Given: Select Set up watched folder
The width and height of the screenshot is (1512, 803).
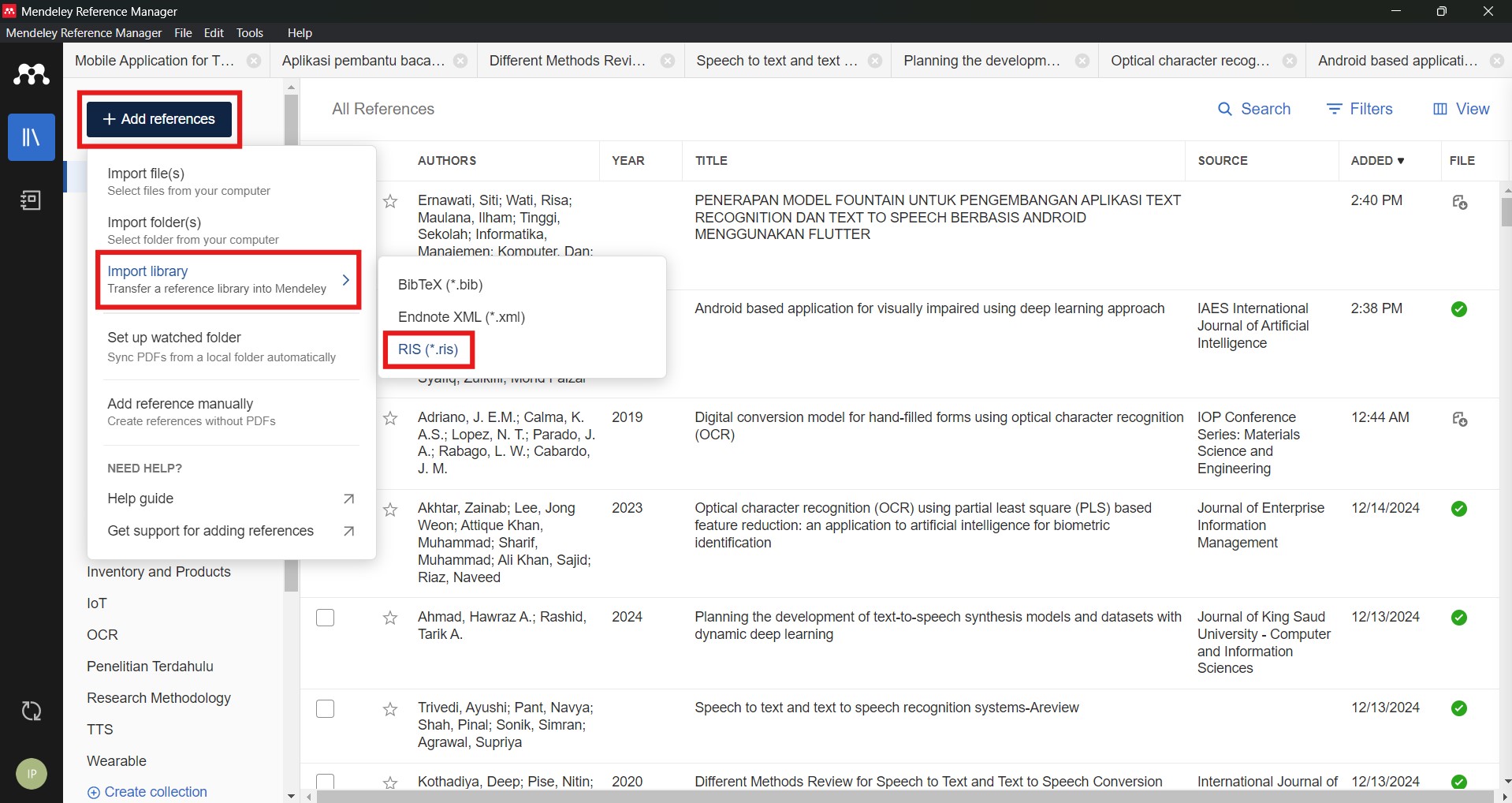Looking at the screenshot, I should tap(231, 347).
